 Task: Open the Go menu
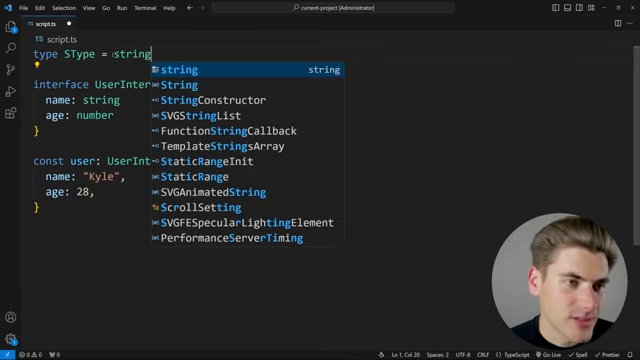pyautogui.click(x=106, y=8)
